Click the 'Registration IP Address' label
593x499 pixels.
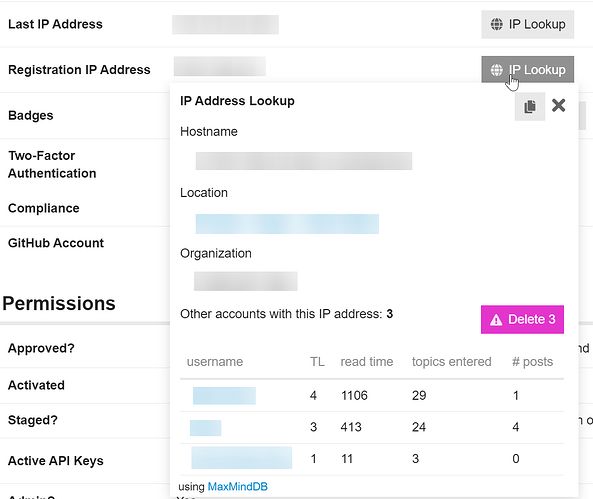pos(79,70)
